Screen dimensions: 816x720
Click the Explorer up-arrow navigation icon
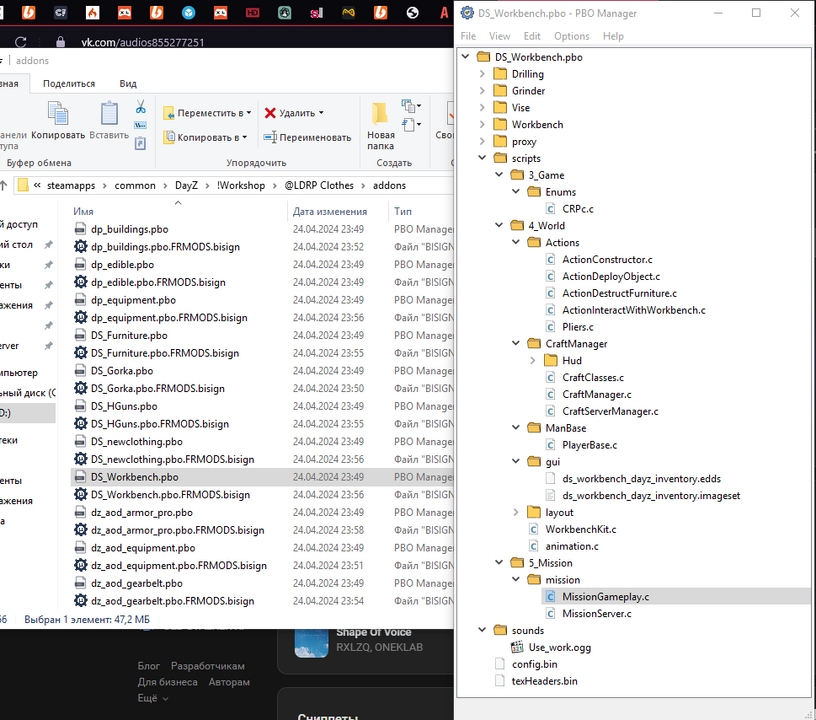(3, 185)
